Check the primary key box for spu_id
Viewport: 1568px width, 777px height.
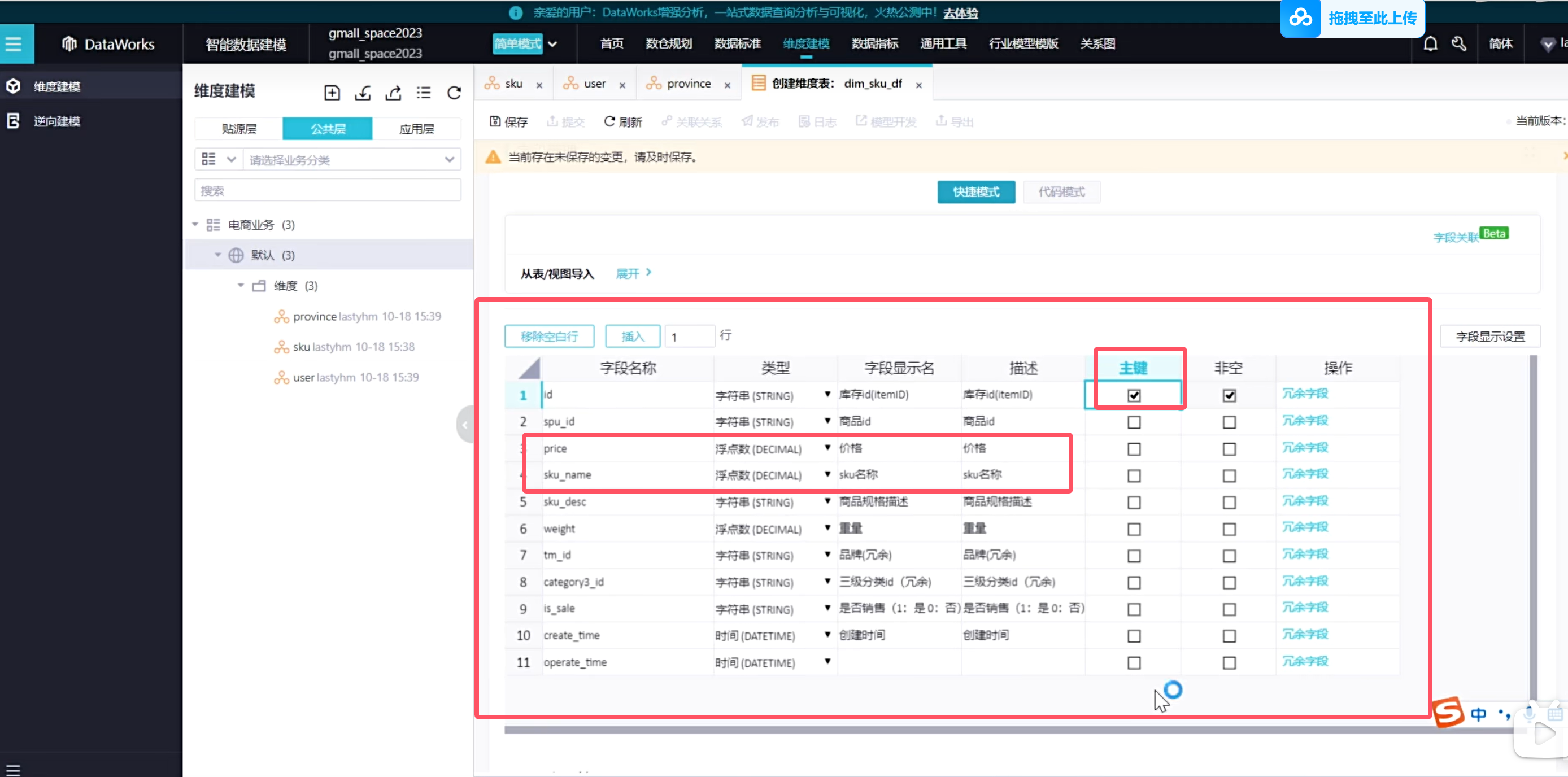pos(1134,422)
